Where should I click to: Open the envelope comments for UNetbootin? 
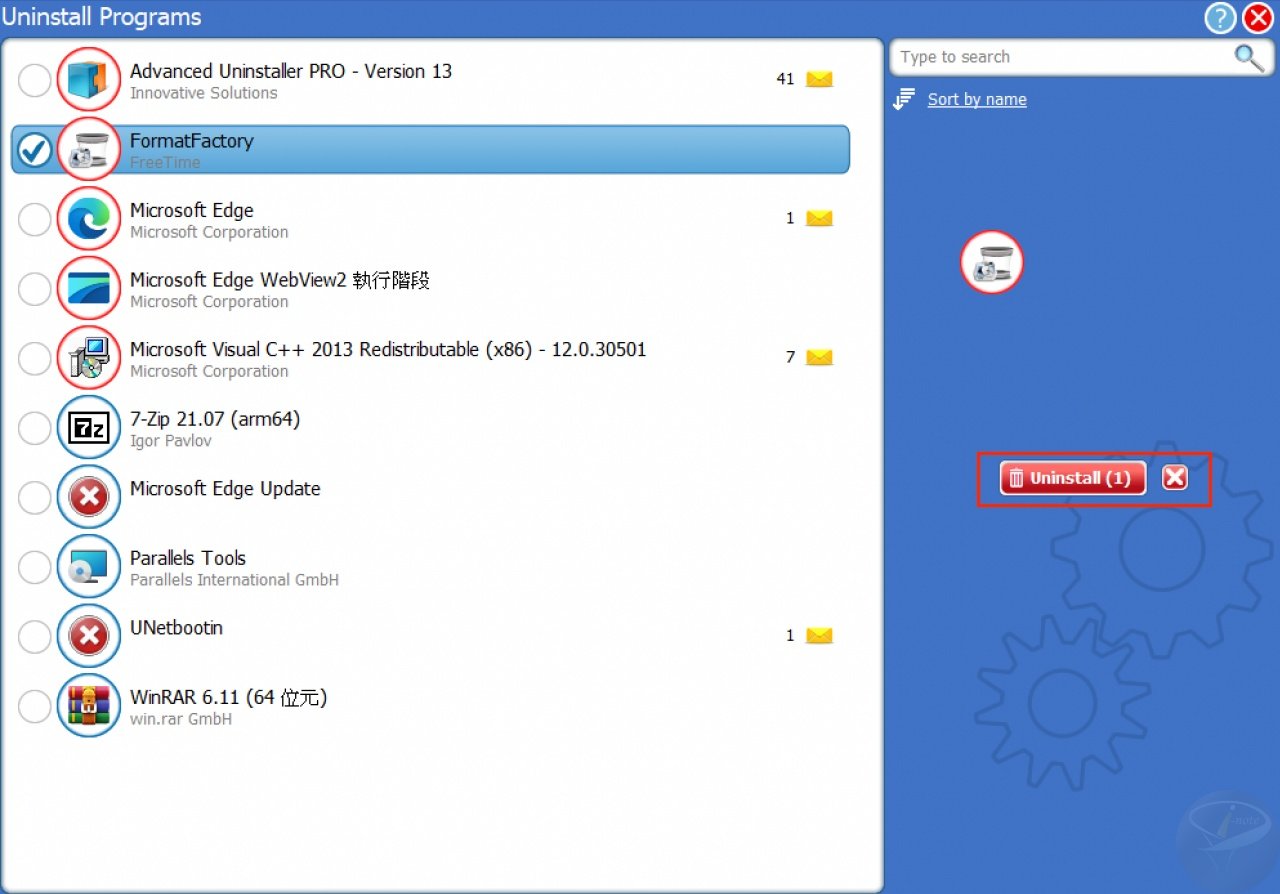(819, 636)
